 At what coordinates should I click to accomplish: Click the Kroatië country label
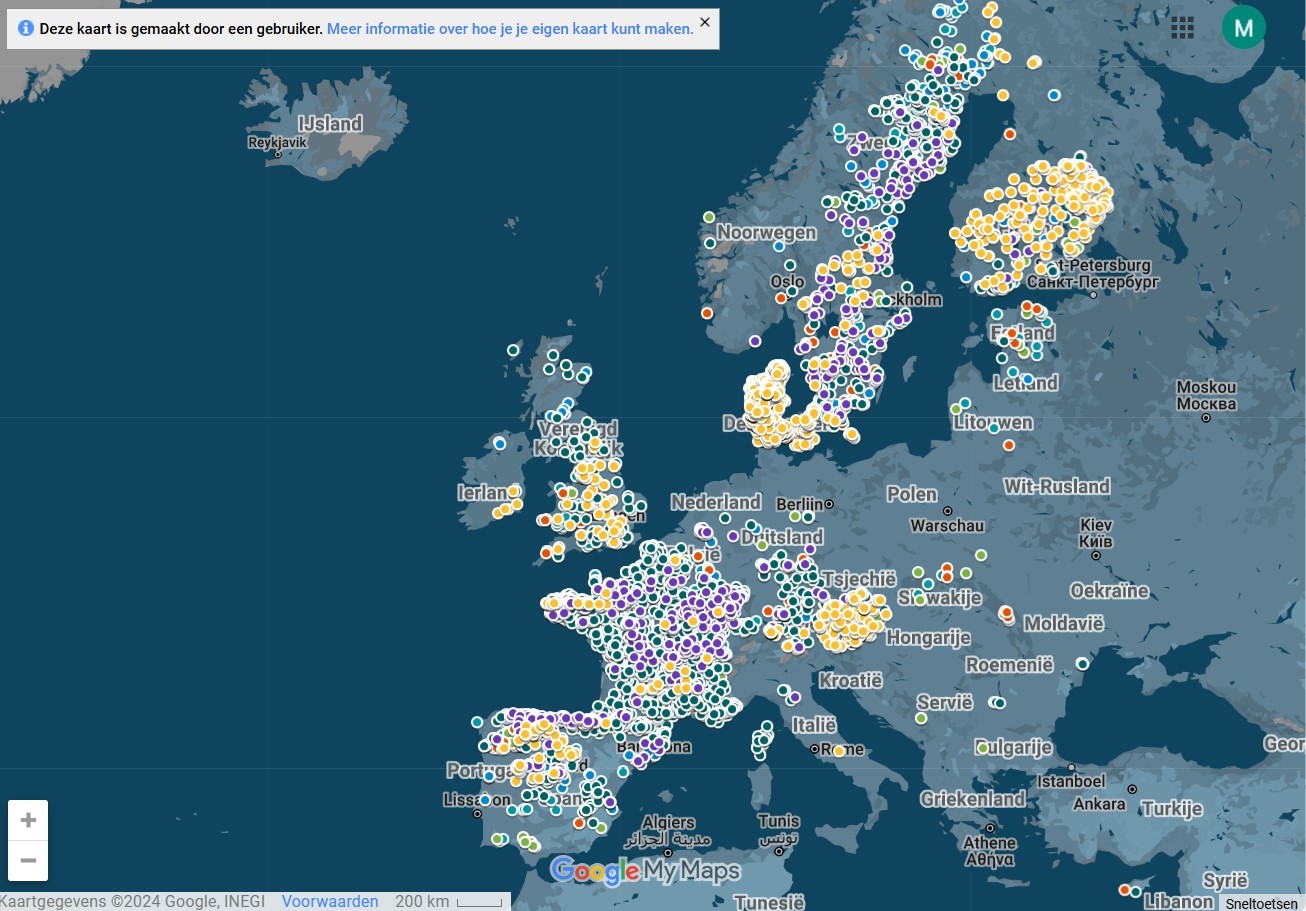pyautogui.click(x=851, y=680)
